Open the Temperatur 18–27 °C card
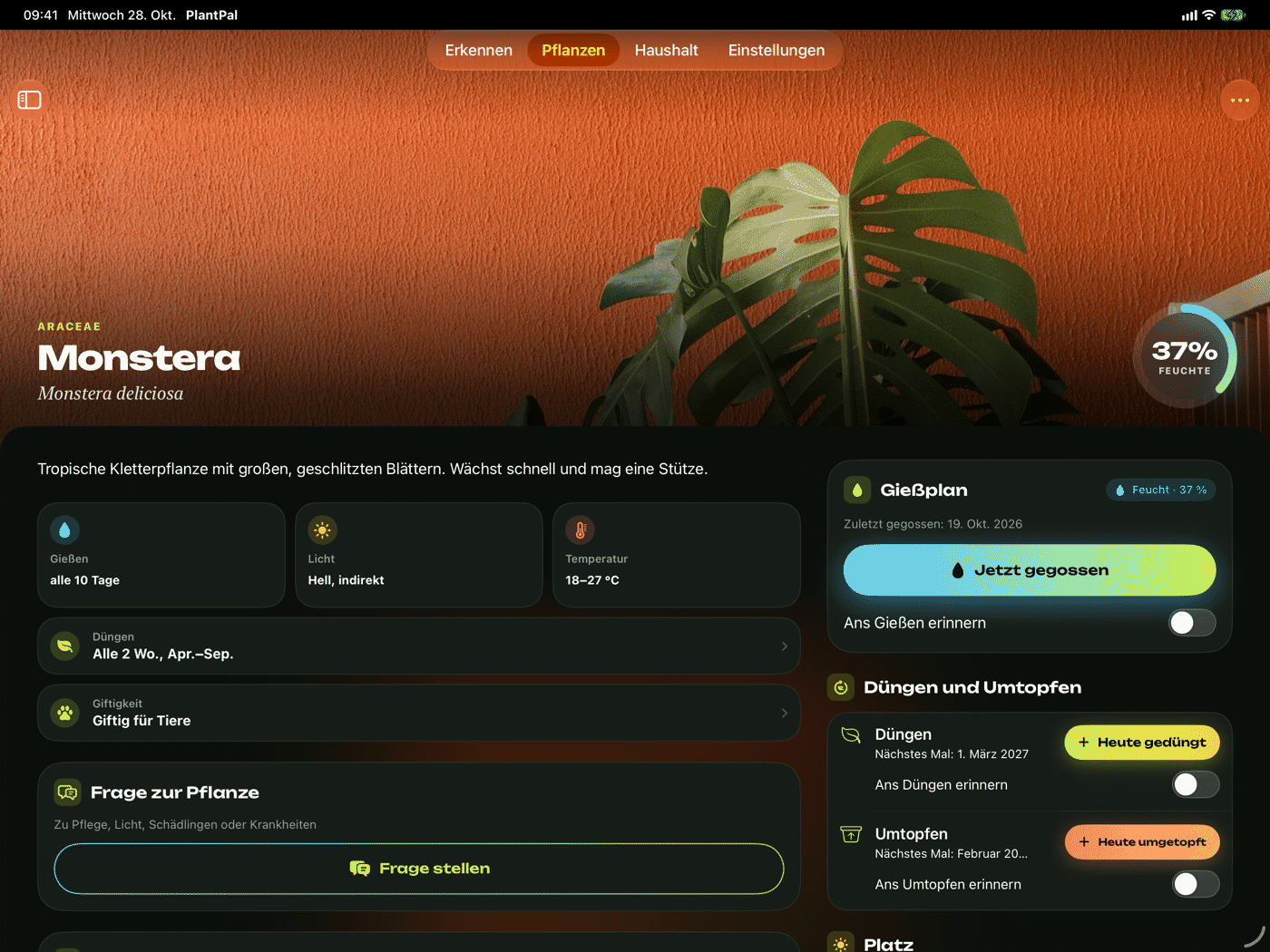 coord(677,555)
